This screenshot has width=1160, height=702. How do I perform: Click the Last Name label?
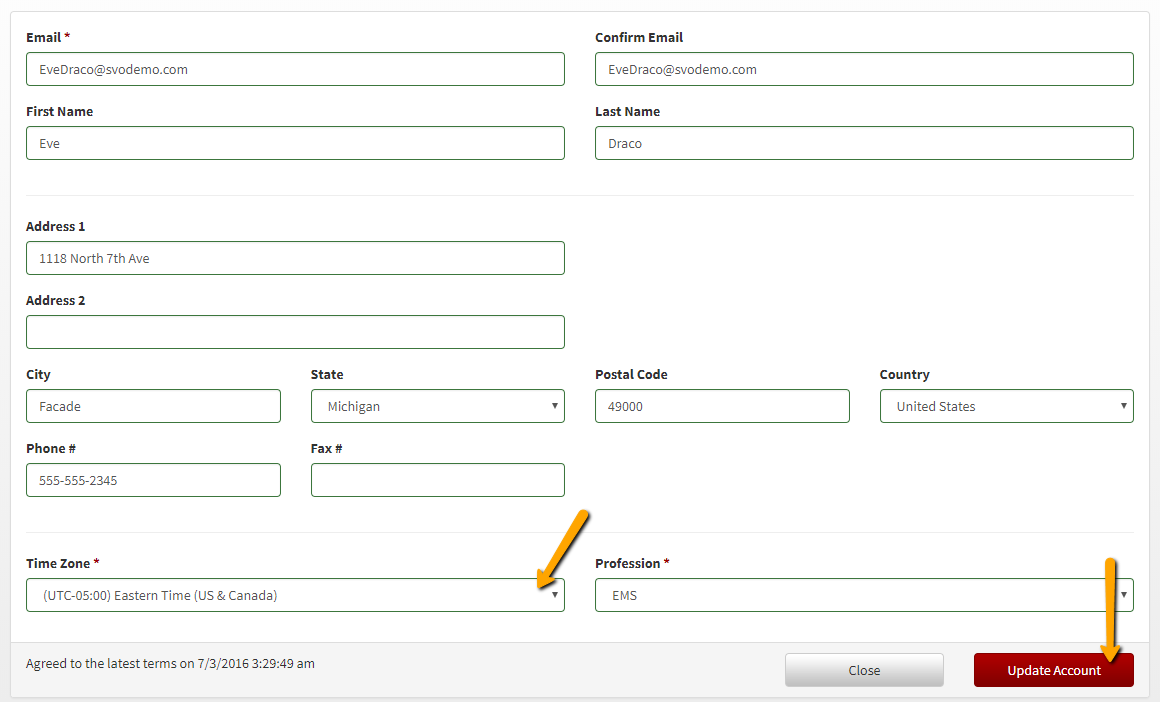tap(627, 111)
